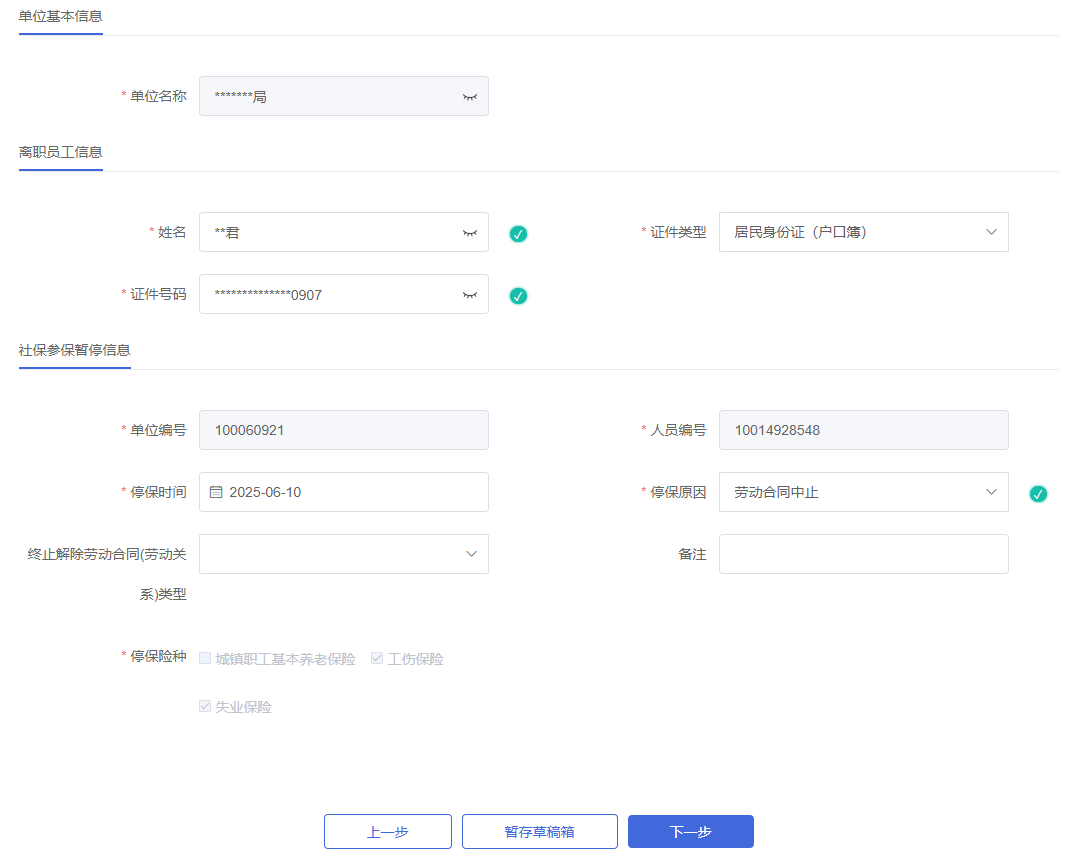The height and width of the screenshot is (858, 1065).
Task: Select the 社保参保暂停信息 section heading
Action: point(74,350)
